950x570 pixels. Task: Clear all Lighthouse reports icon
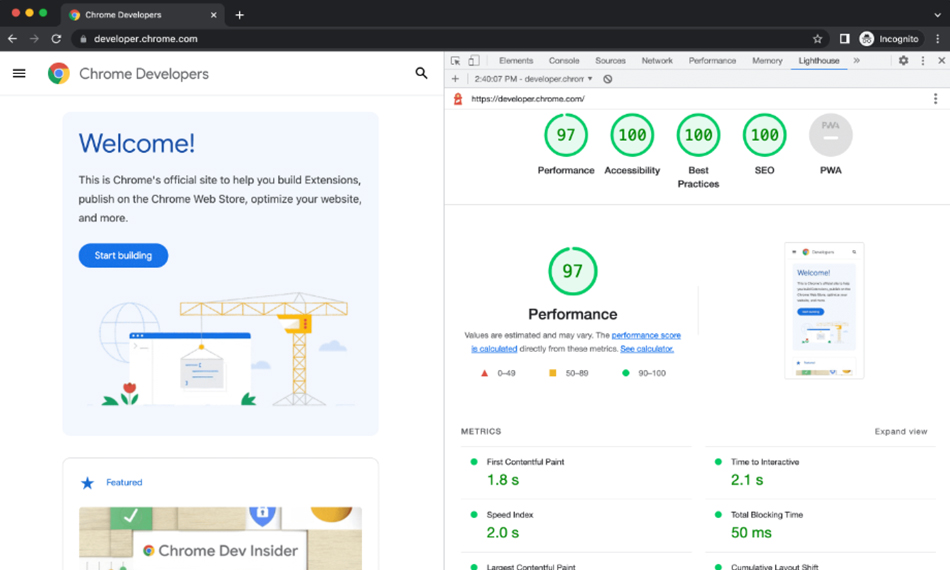[x=608, y=79]
